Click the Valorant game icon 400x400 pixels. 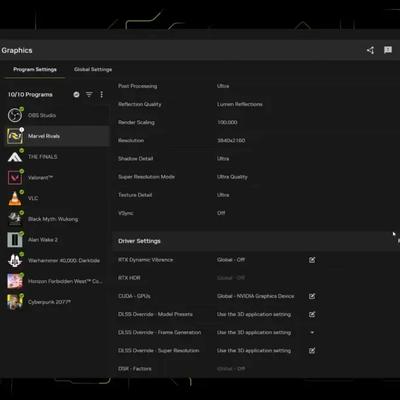click(x=15, y=178)
